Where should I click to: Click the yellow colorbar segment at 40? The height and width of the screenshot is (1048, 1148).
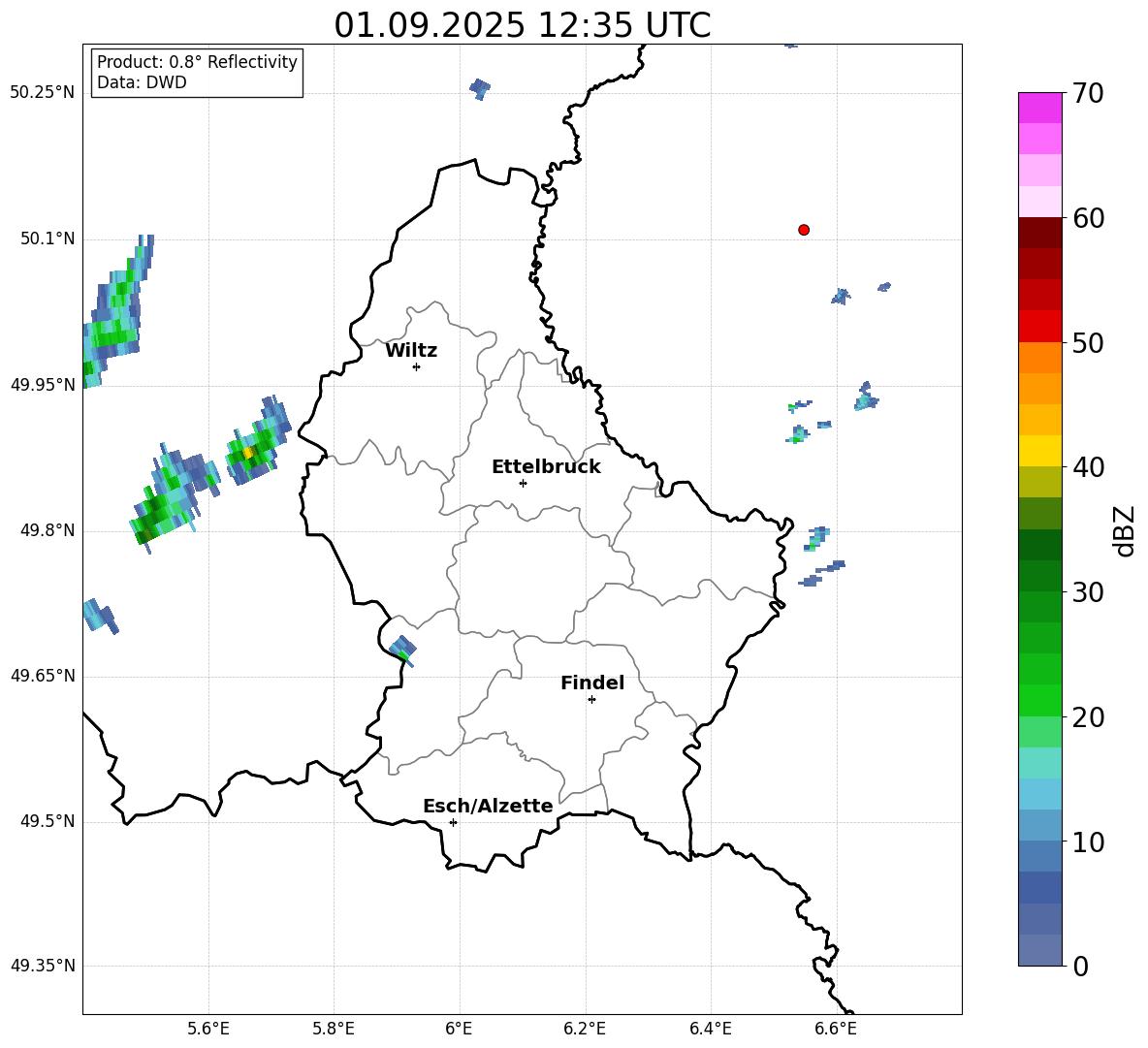[1039, 451]
